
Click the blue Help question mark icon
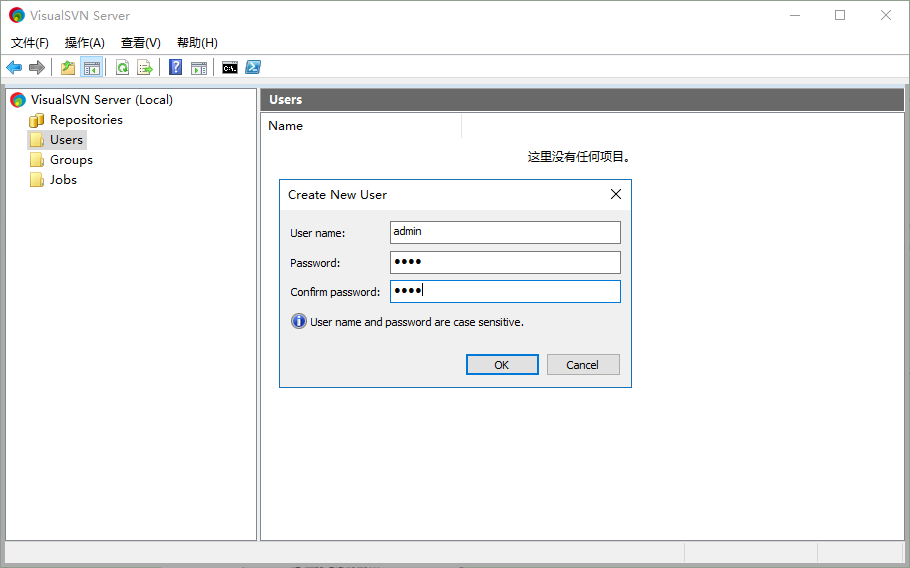click(175, 67)
